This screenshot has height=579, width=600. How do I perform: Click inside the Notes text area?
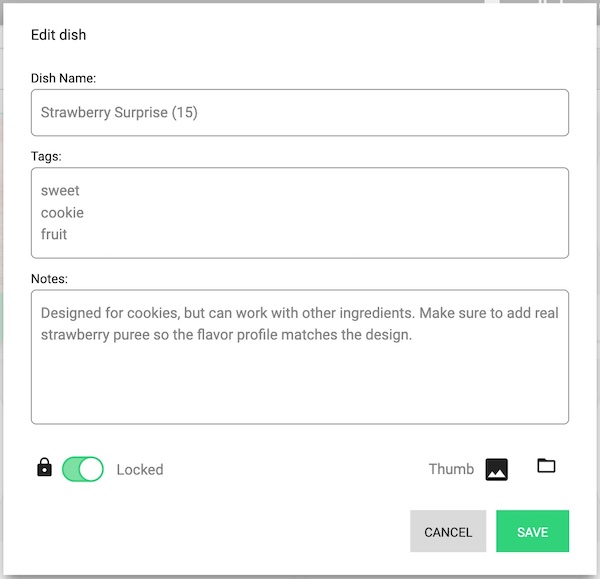[300, 357]
